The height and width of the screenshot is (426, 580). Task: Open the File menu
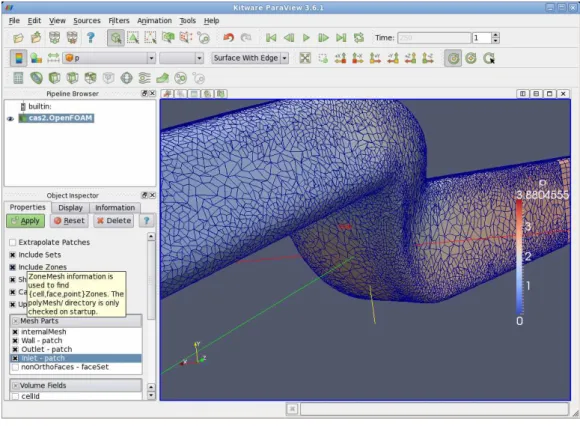pos(14,21)
